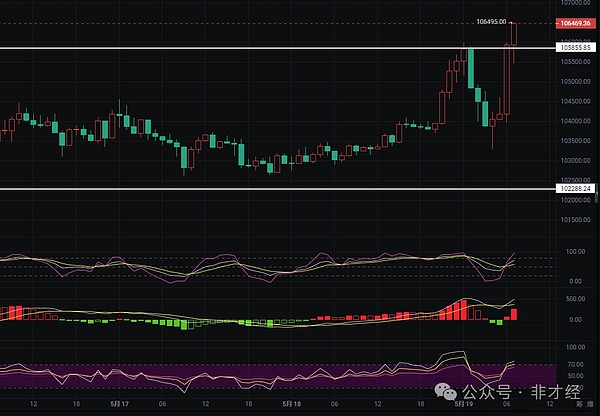Click the 5月17 date on time axis
The width and height of the screenshot is (600, 416).
click(x=119, y=406)
